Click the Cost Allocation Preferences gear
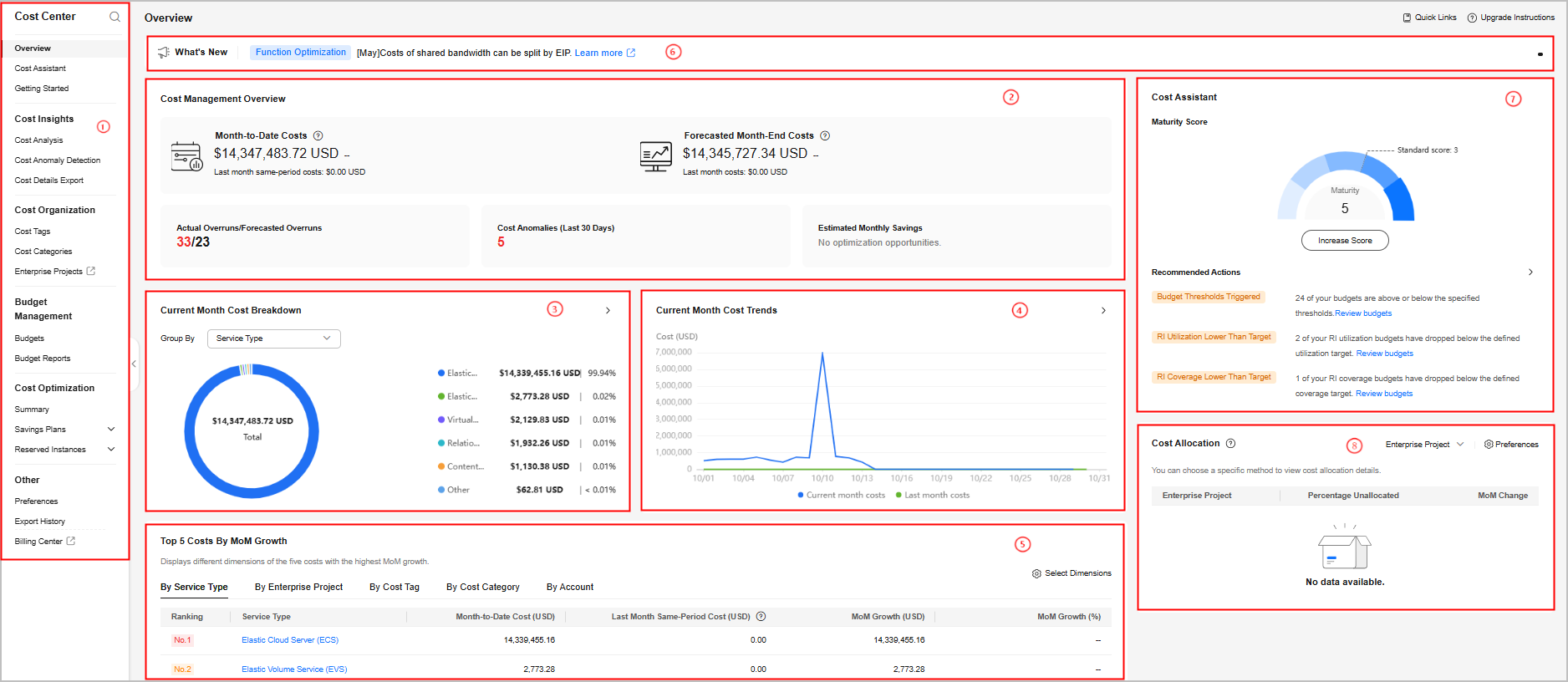The height and width of the screenshot is (682, 1568). click(1489, 445)
